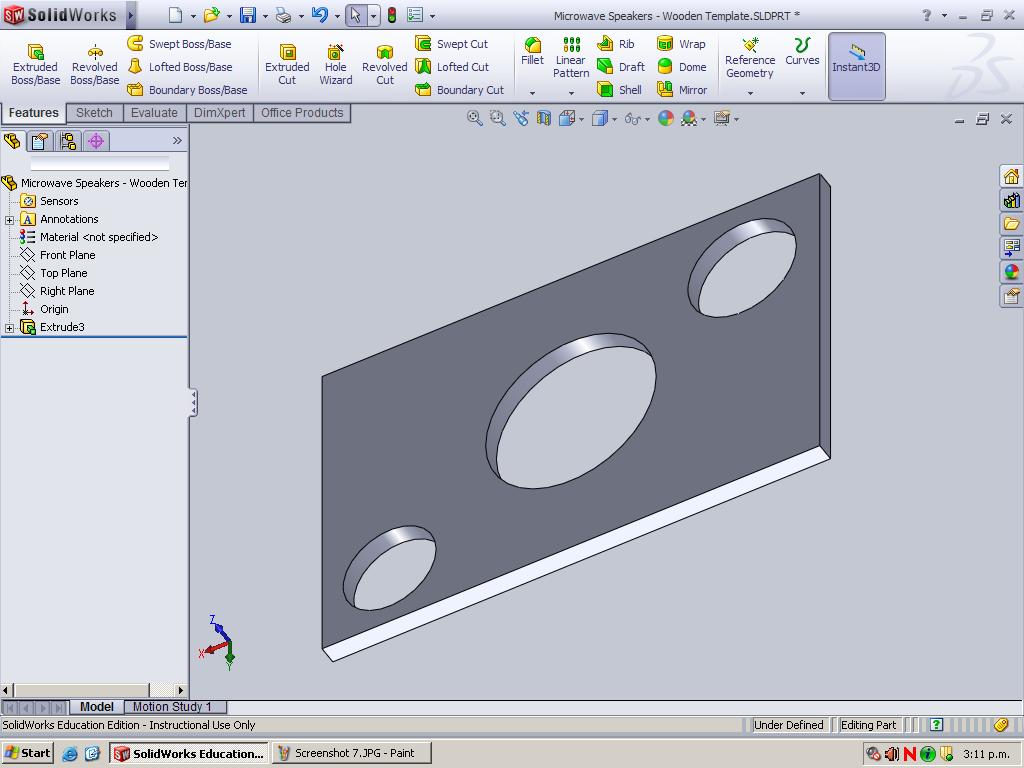Click the Zoom to Fit icon
The height and width of the screenshot is (768, 1024).
pyautogui.click(x=473, y=118)
